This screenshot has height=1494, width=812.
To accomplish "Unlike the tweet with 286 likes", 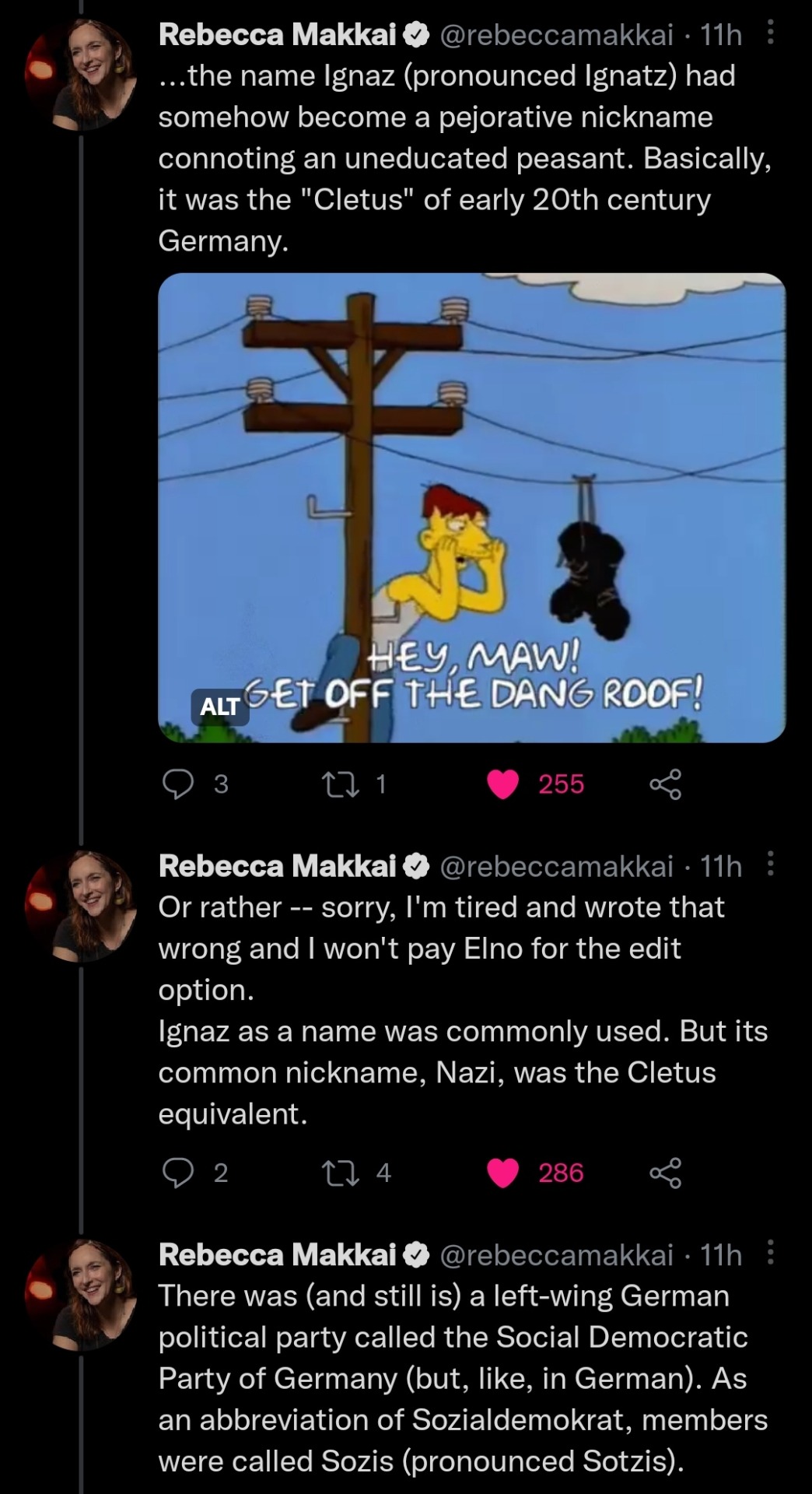I will pyautogui.click(x=503, y=1173).
